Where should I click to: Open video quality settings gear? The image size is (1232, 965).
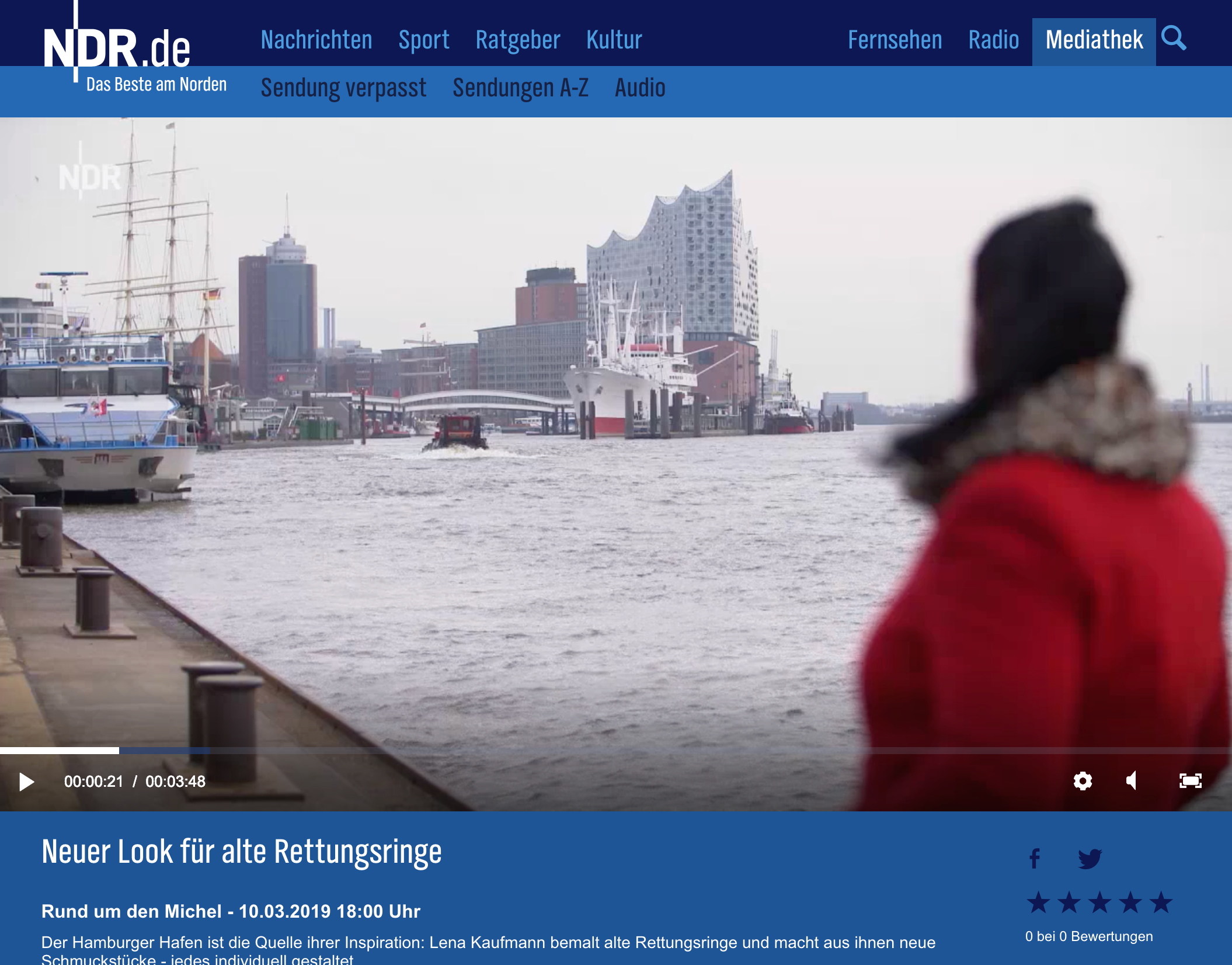click(1083, 781)
